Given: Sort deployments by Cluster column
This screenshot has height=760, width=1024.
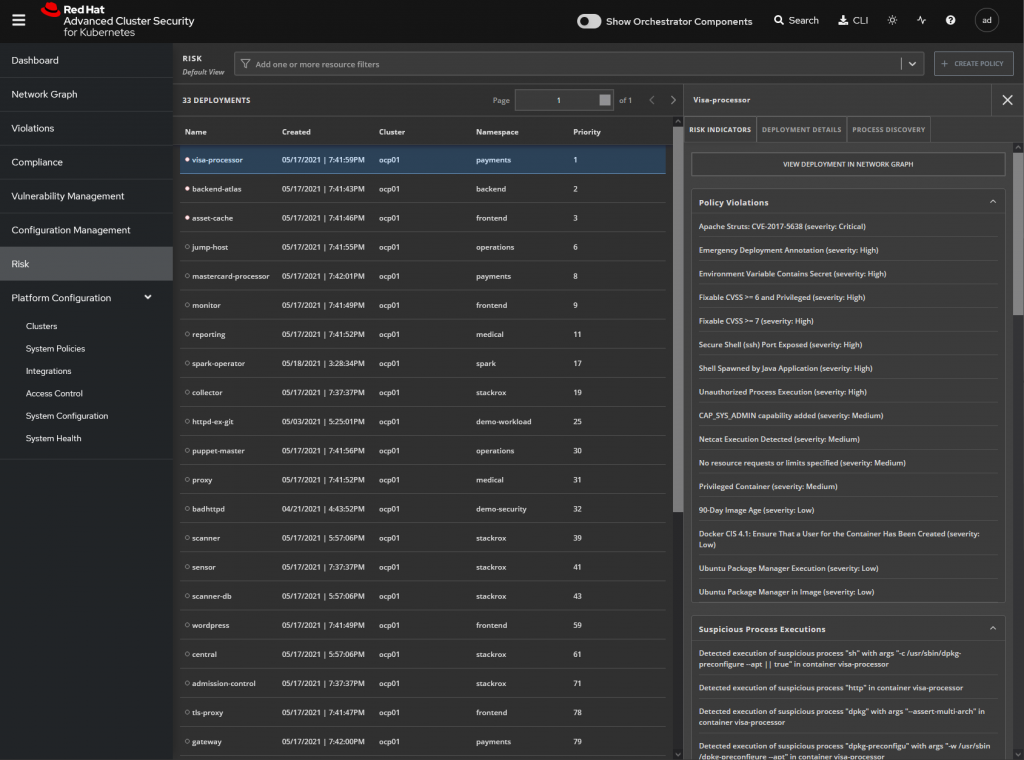Looking at the screenshot, I should [392, 132].
